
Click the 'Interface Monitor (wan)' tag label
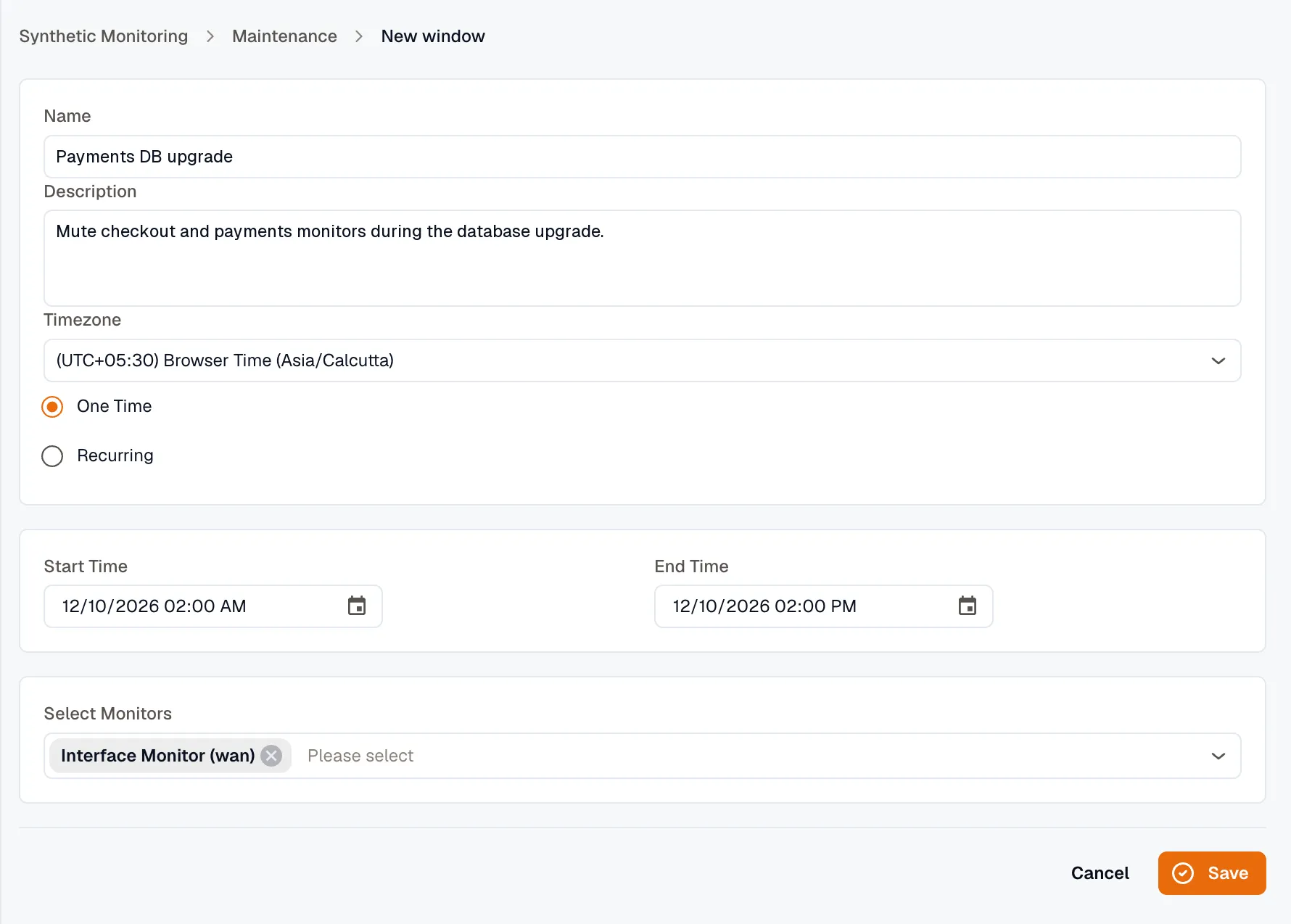click(157, 756)
